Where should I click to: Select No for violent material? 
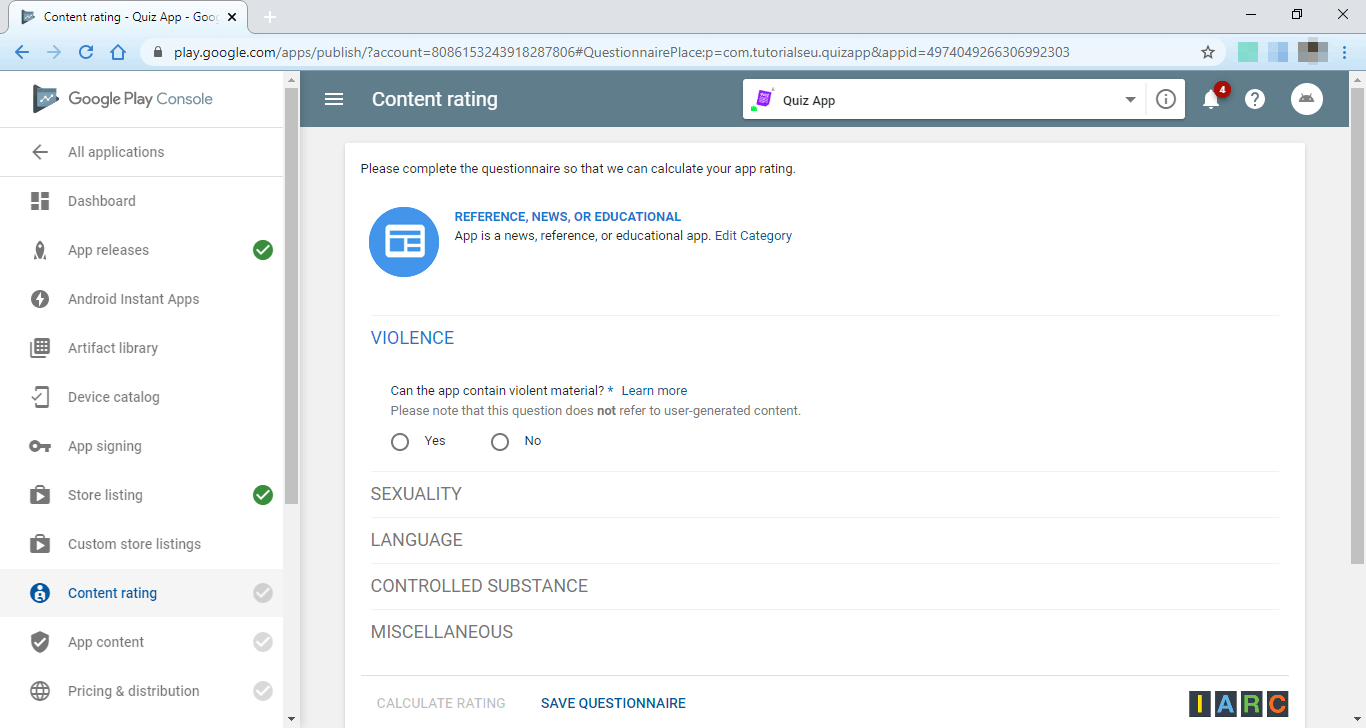500,441
